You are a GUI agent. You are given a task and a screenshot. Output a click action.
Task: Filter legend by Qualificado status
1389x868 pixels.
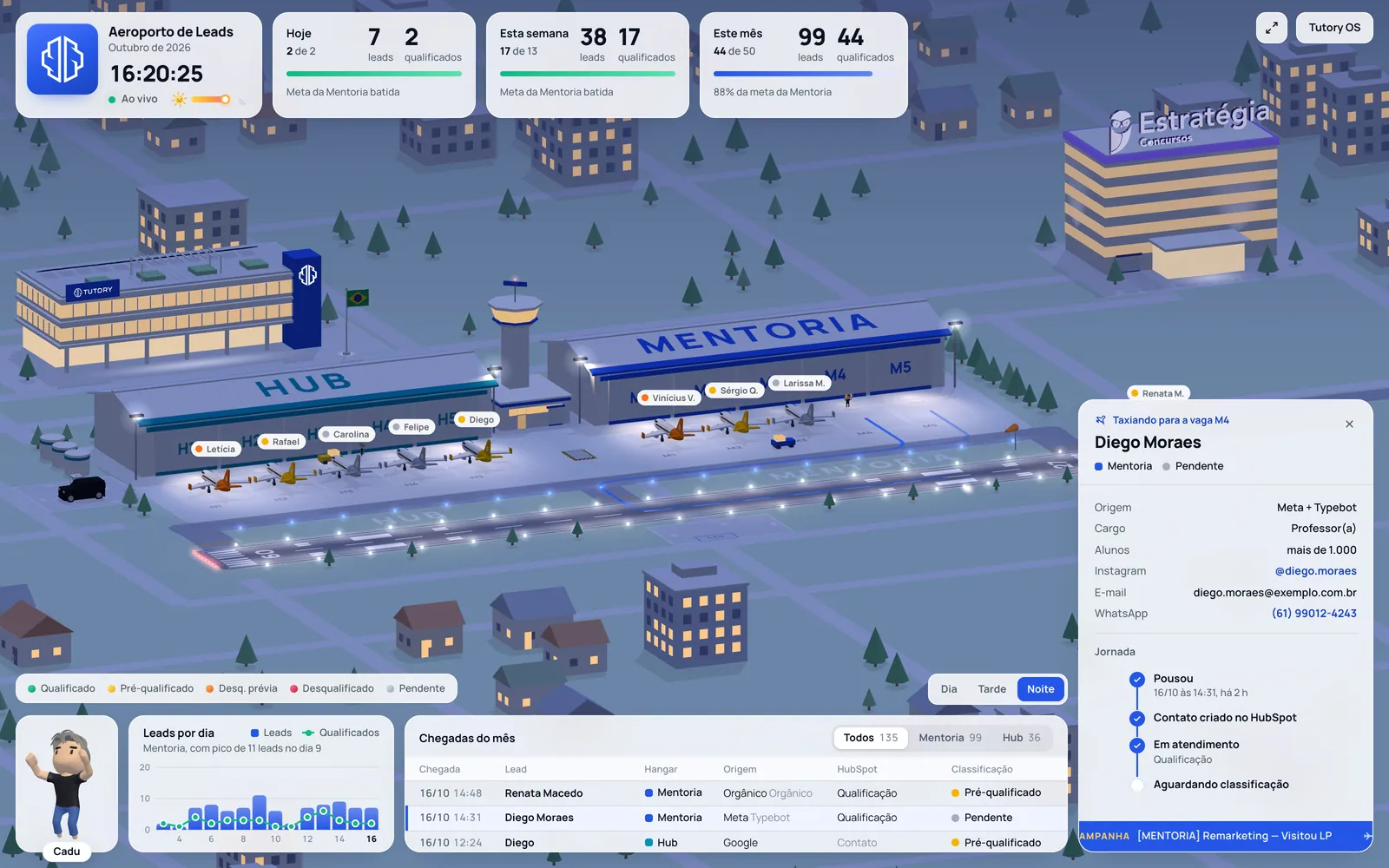pos(62,688)
